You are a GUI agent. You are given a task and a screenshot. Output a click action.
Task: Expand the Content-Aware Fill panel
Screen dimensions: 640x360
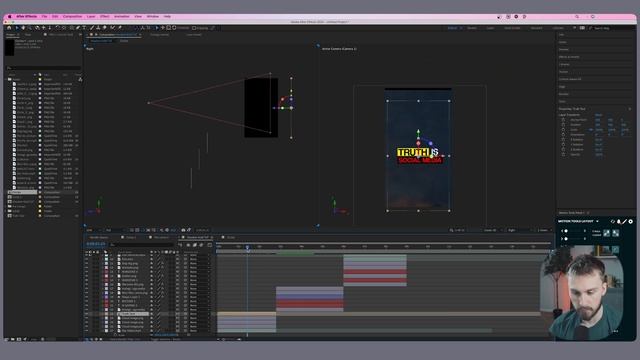tap(570, 79)
